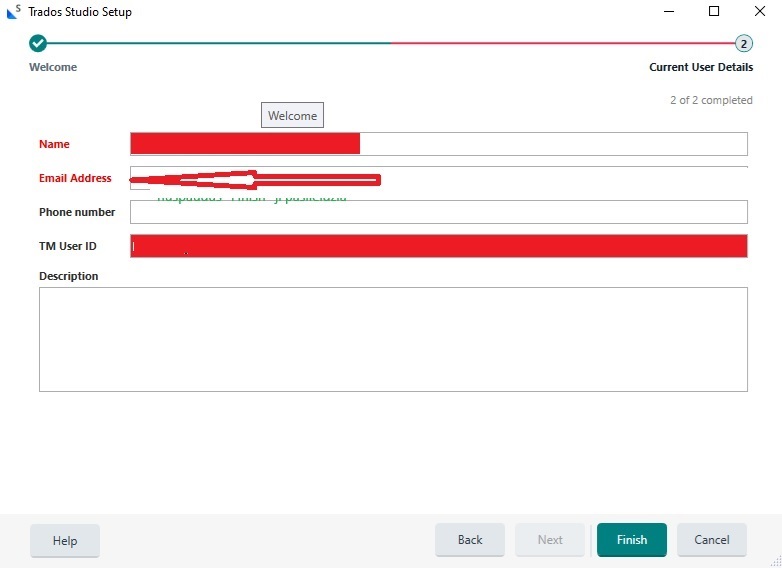
Task: Cancel the Trados Studio setup
Action: [x=712, y=540]
